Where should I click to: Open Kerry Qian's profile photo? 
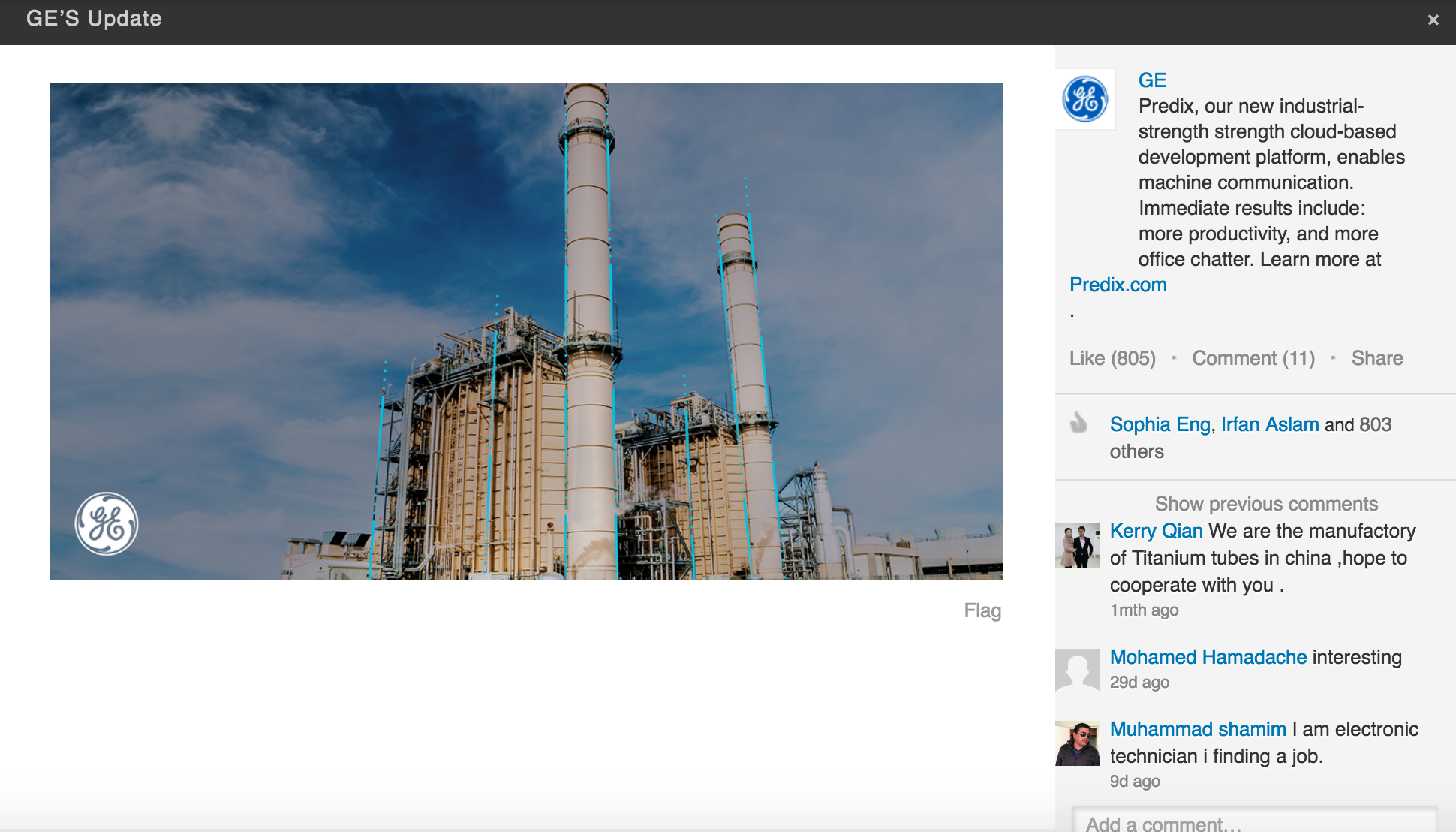point(1078,545)
